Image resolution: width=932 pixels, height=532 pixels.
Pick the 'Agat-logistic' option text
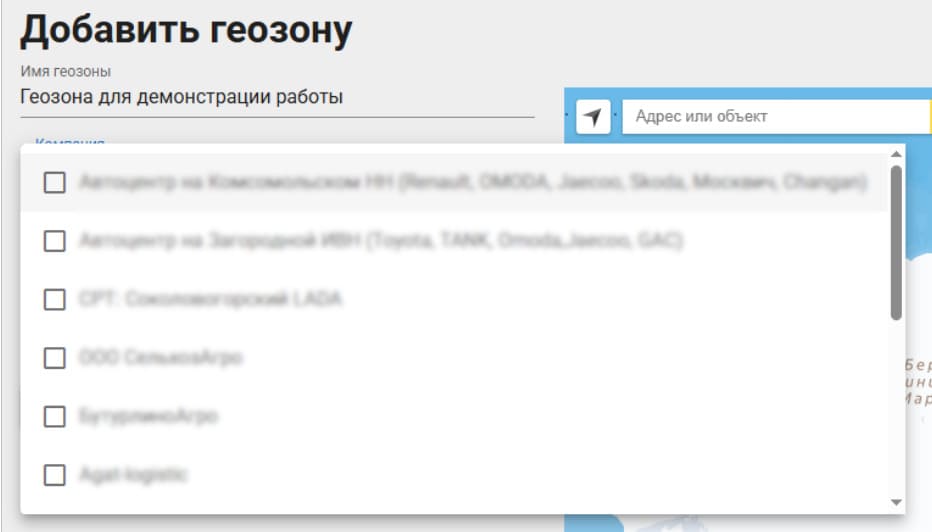(134, 475)
